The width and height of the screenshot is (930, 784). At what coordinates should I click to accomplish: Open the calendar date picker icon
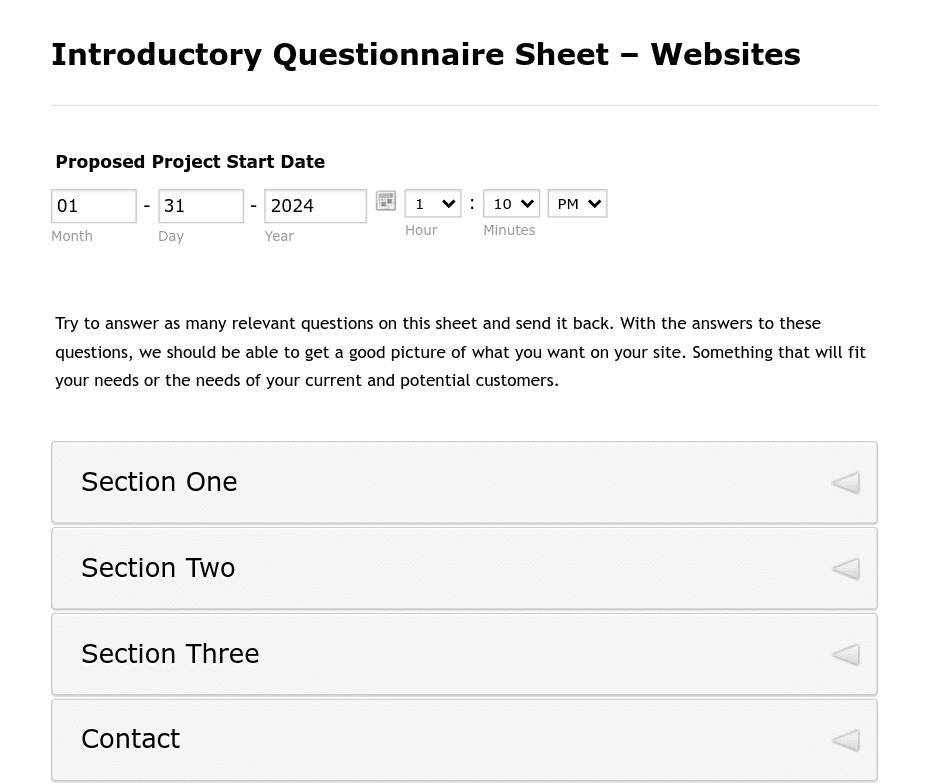386,201
